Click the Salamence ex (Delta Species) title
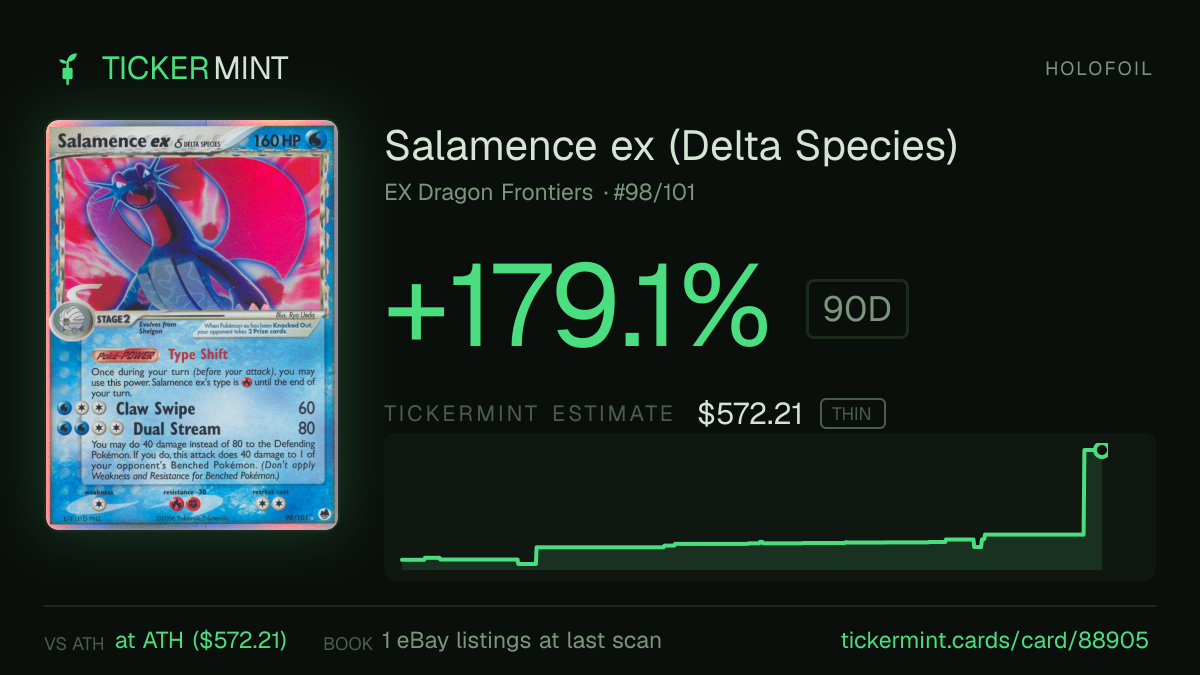The width and height of the screenshot is (1200, 675). click(671, 146)
